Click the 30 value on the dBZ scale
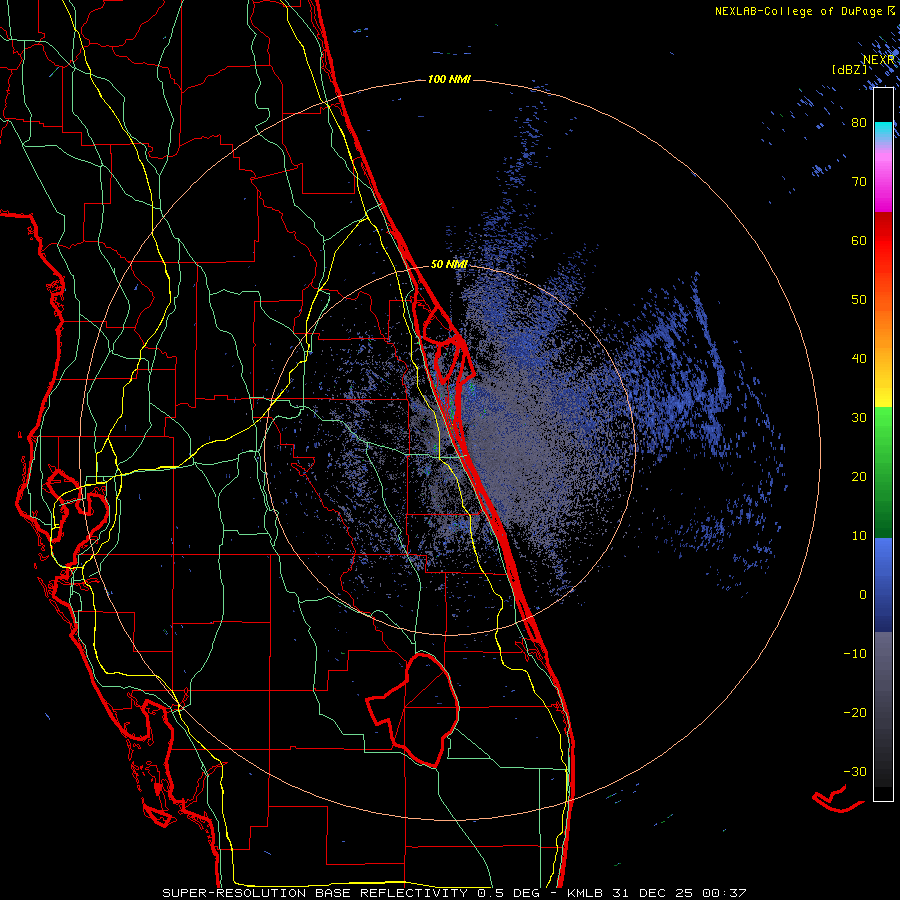The height and width of the screenshot is (900, 900). 859,418
